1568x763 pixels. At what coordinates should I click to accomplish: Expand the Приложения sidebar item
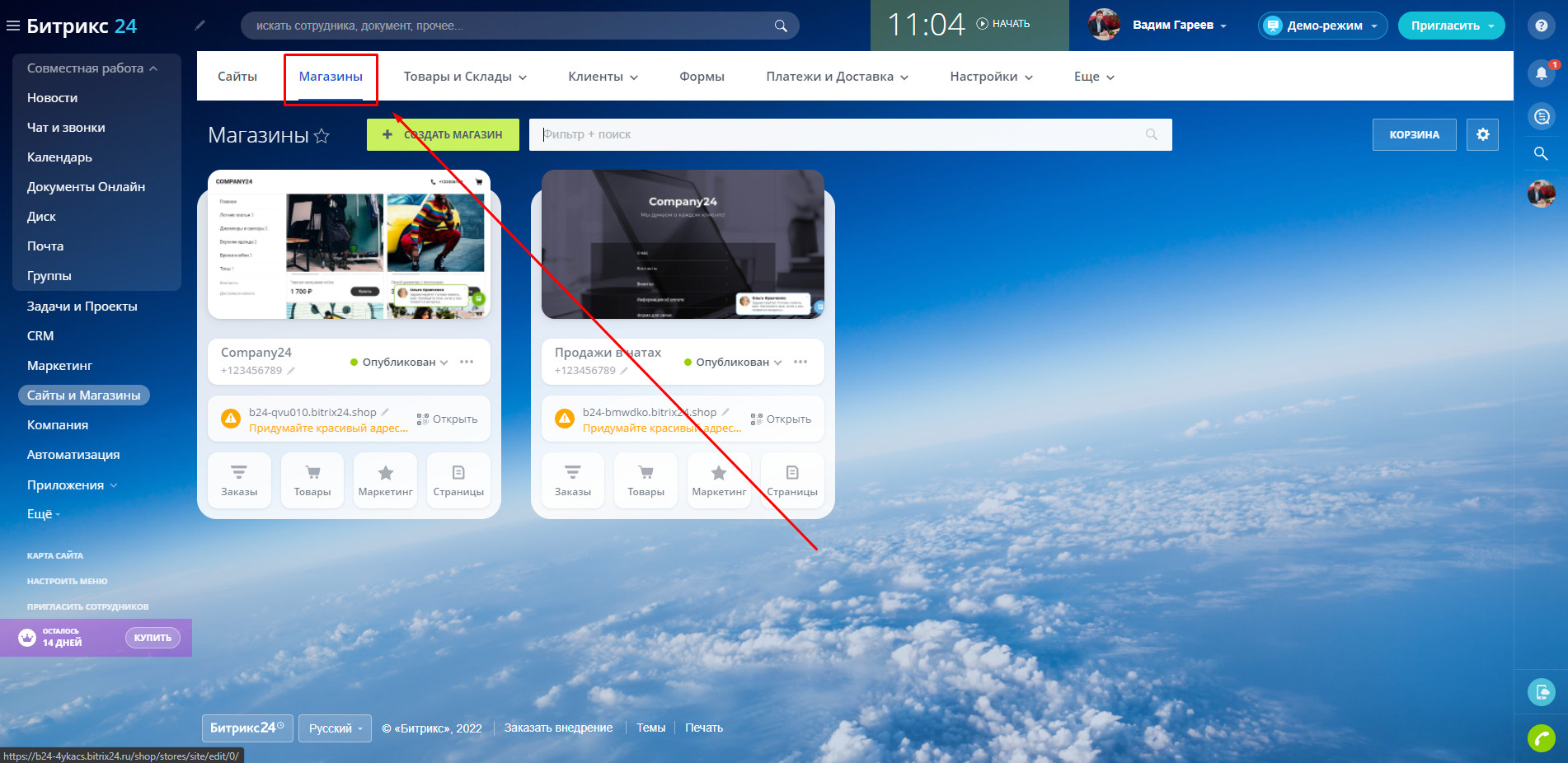pyautogui.click(x=72, y=485)
